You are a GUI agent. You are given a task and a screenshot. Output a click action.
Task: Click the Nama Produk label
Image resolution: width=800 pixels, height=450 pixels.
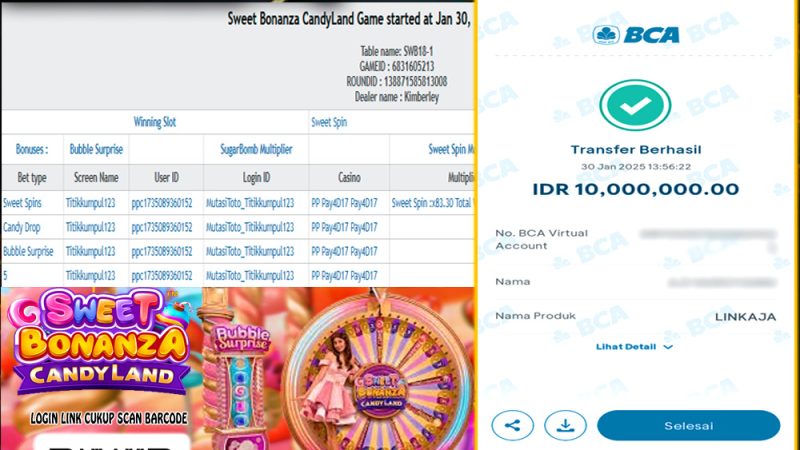[x=535, y=316]
